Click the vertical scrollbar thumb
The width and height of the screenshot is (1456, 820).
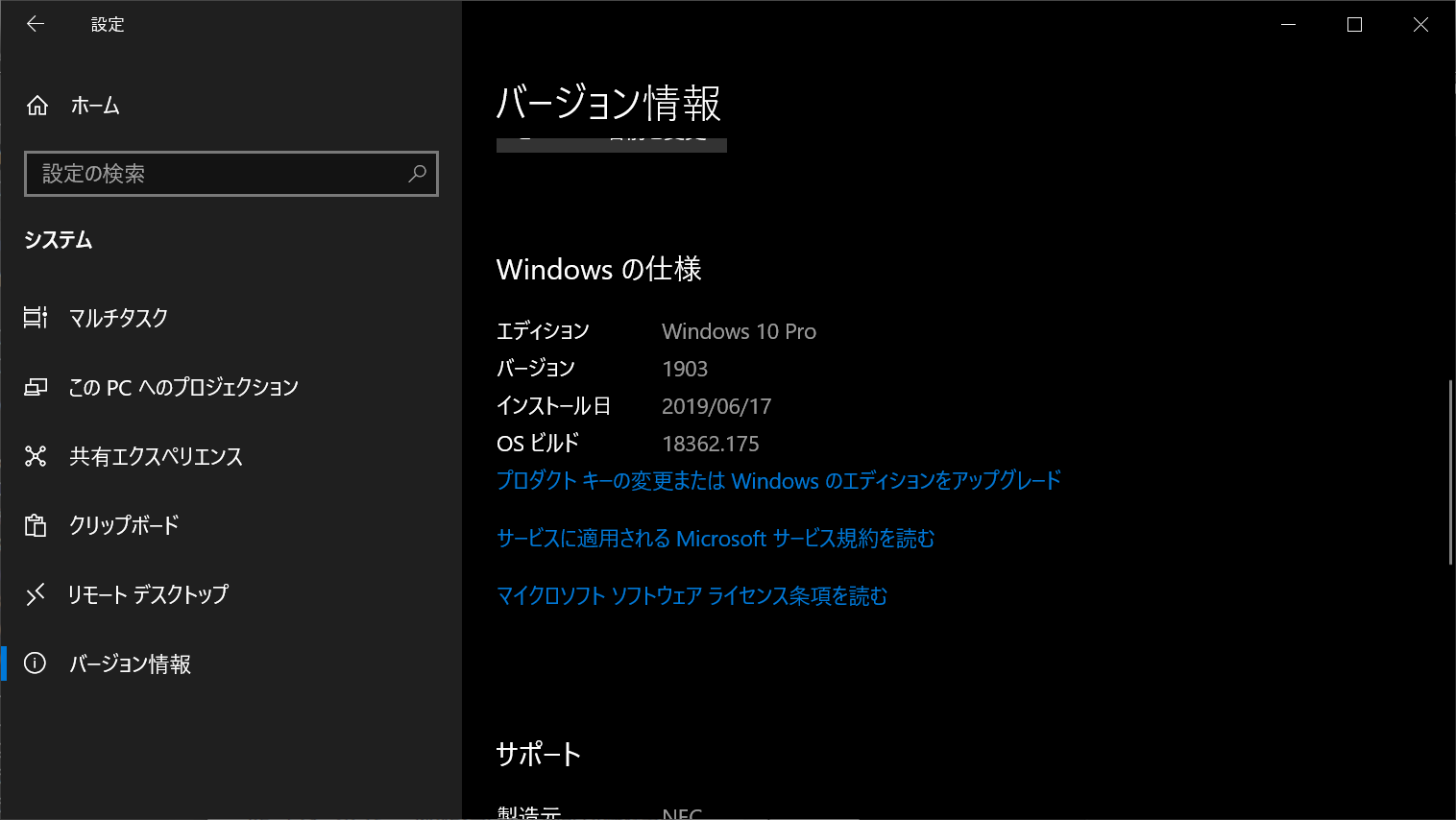1450,472
